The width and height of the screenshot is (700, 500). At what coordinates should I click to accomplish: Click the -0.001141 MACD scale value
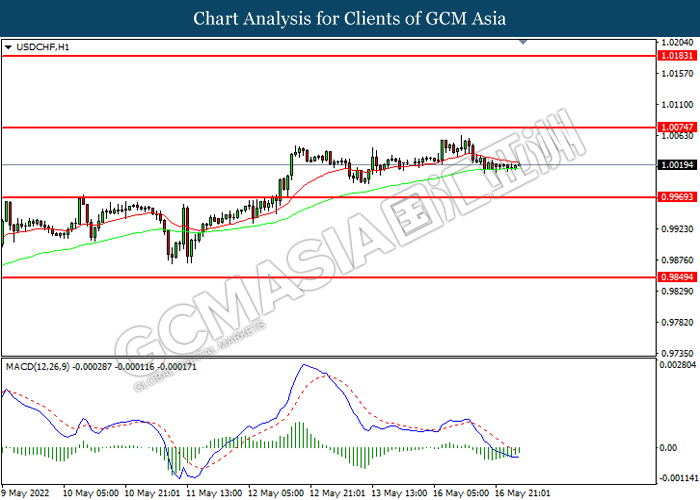[679, 478]
